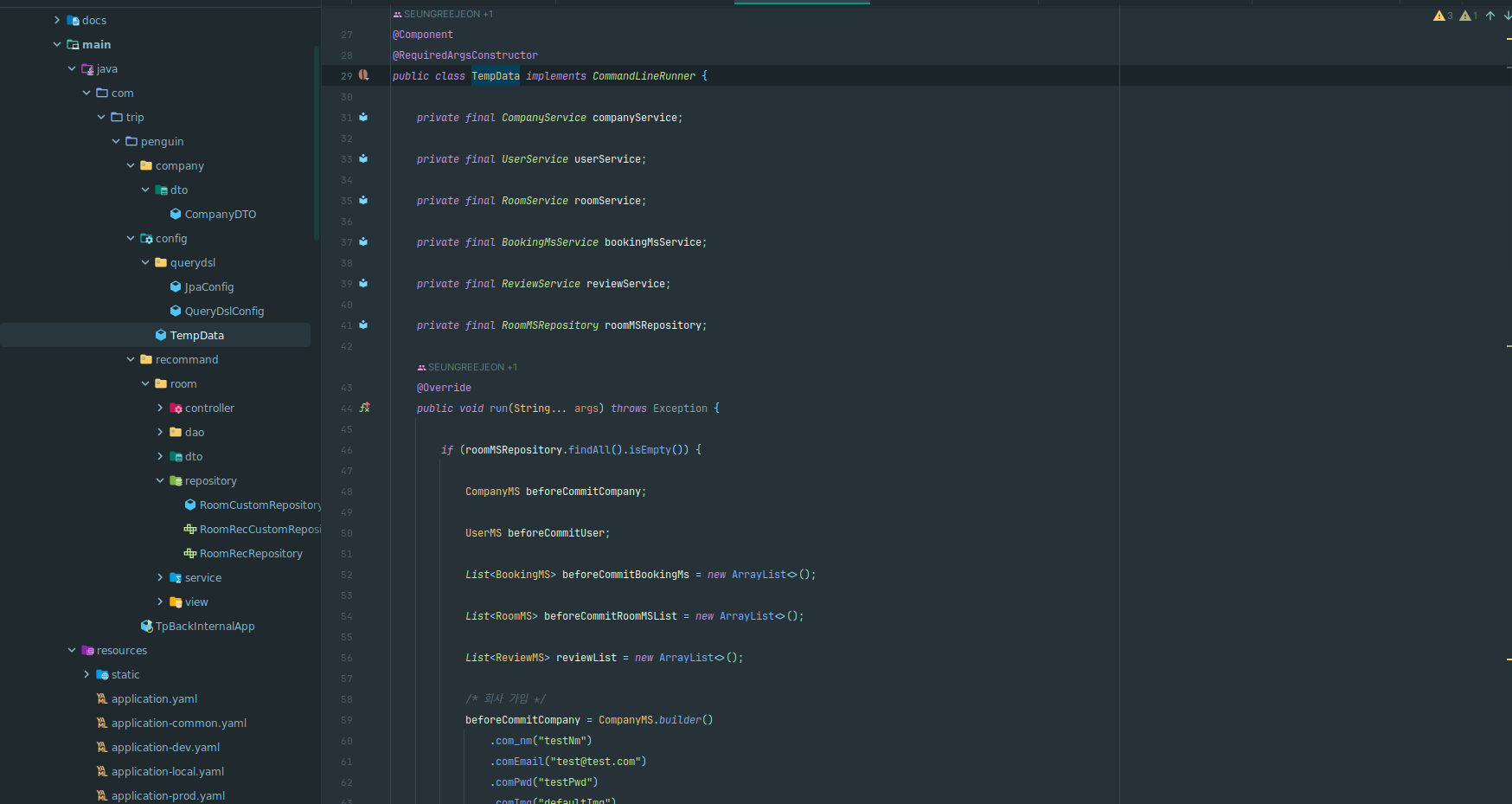This screenshot has height=804, width=1512.
Task: Click the builder() call on line 59
Action: [686, 720]
